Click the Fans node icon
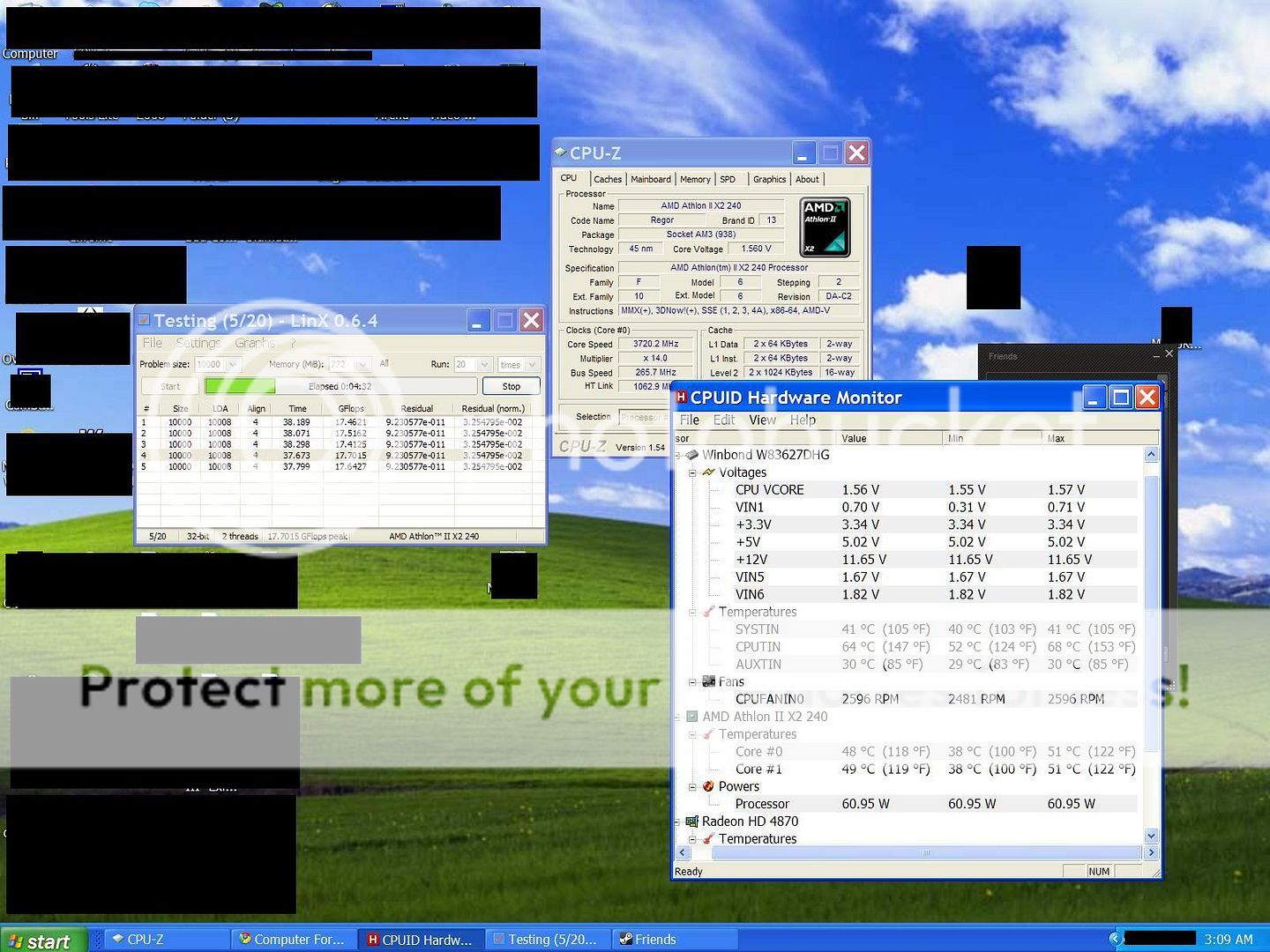The width and height of the screenshot is (1270, 952). click(708, 681)
